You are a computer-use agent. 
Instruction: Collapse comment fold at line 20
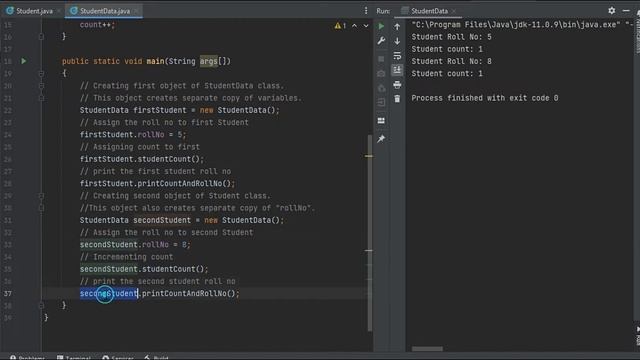[x=41, y=86]
